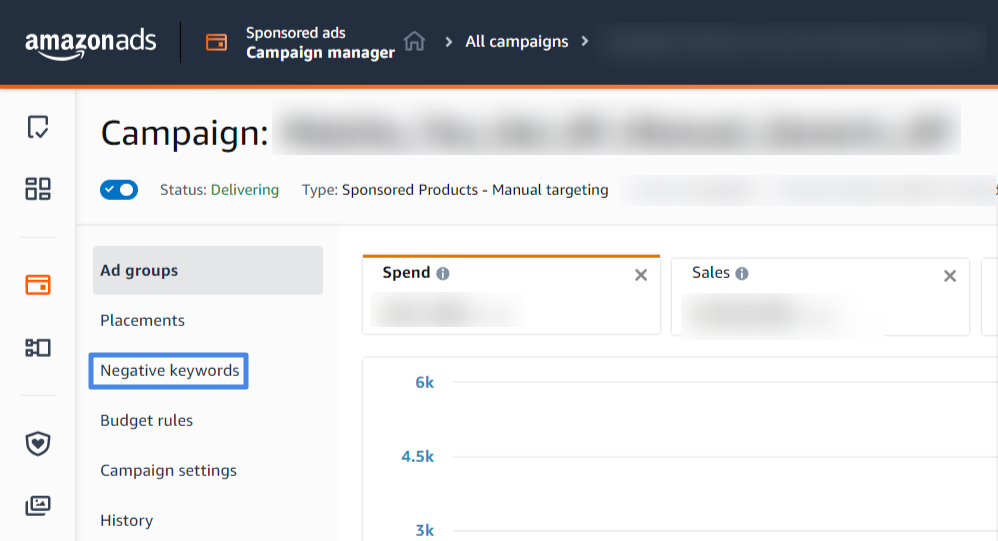The height and width of the screenshot is (541, 998).
Task: Remove the Sales metric card
Action: (950, 276)
